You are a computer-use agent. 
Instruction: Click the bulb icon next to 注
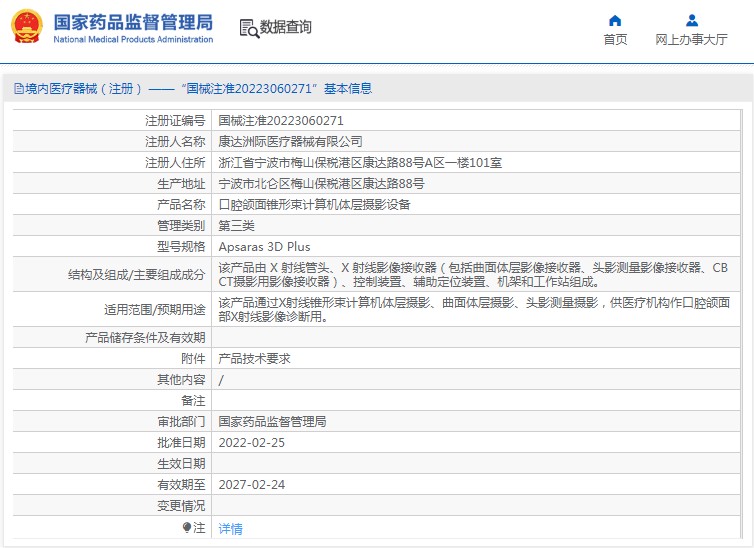click(x=187, y=528)
